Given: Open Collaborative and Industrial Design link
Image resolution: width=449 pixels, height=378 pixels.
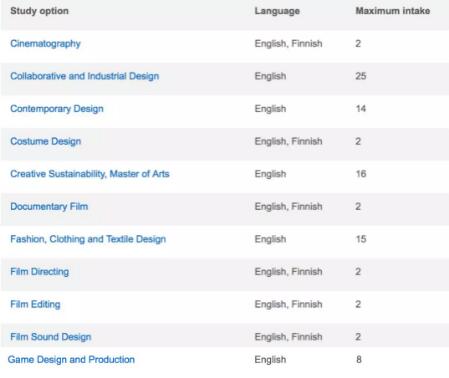Looking at the screenshot, I should click(84, 76).
